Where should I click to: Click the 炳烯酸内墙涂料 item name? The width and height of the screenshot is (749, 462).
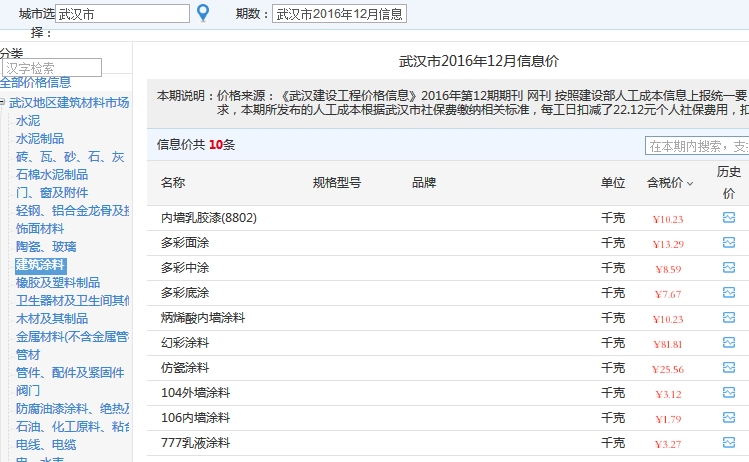(203, 318)
